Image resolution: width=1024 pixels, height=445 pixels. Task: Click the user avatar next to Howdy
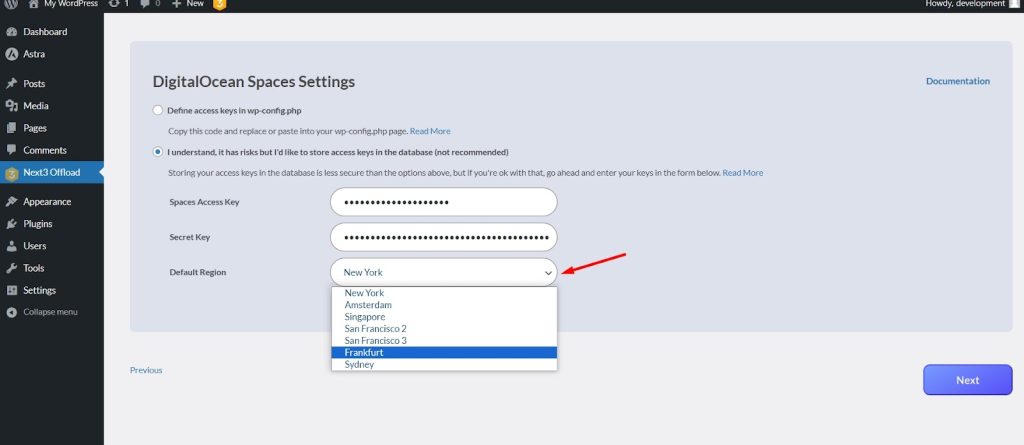tap(1014, 3)
